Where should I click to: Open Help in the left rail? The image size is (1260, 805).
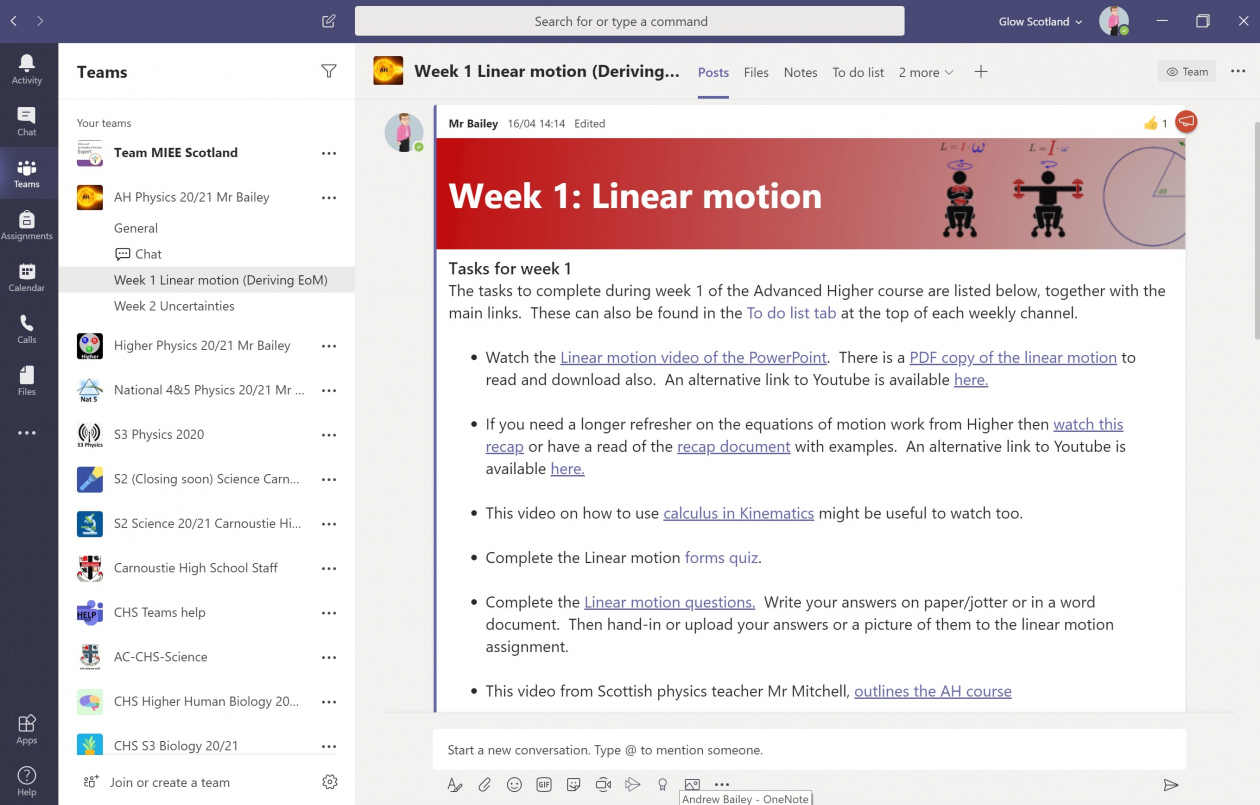click(x=27, y=781)
